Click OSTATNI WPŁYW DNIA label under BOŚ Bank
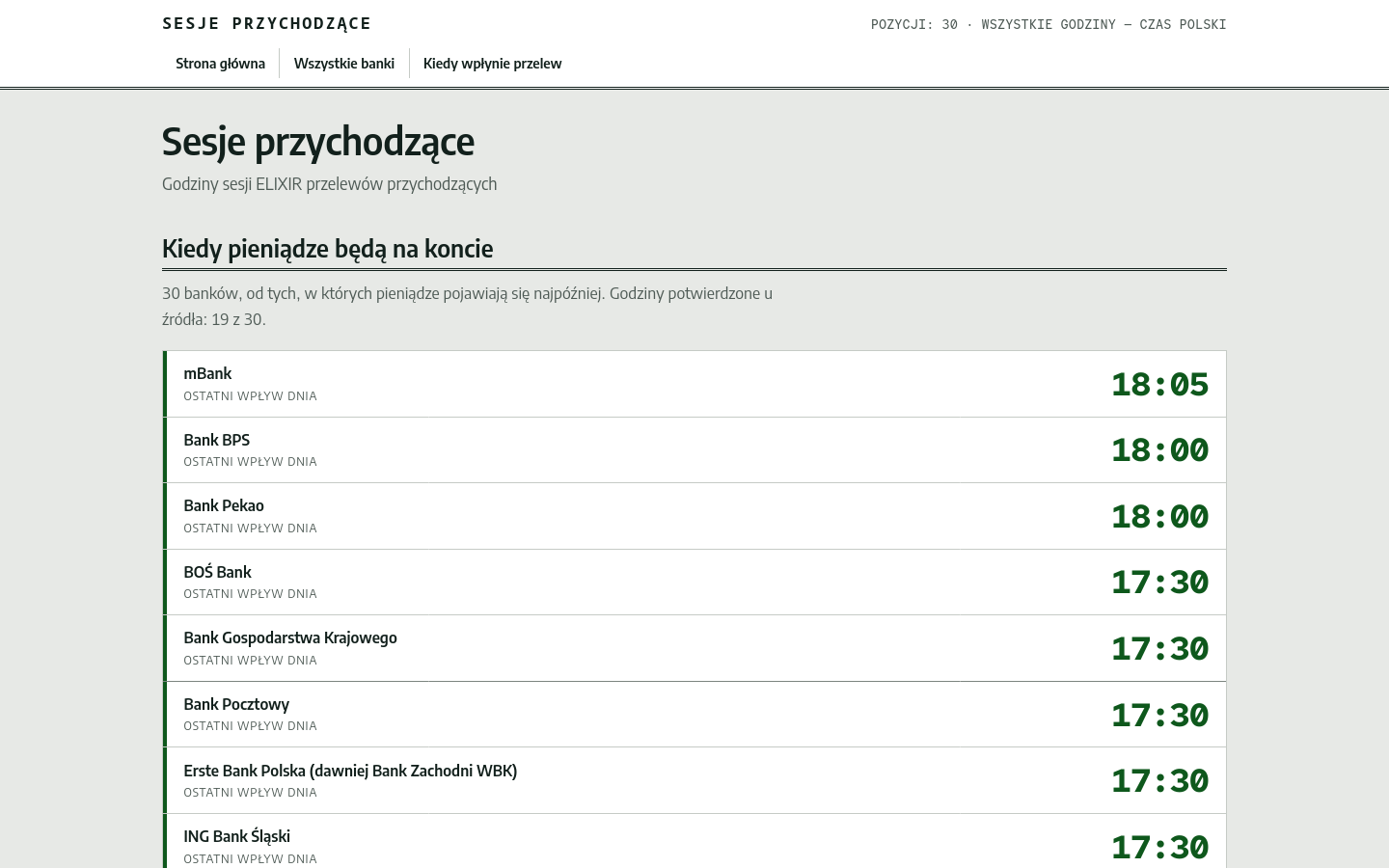 tap(250, 594)
